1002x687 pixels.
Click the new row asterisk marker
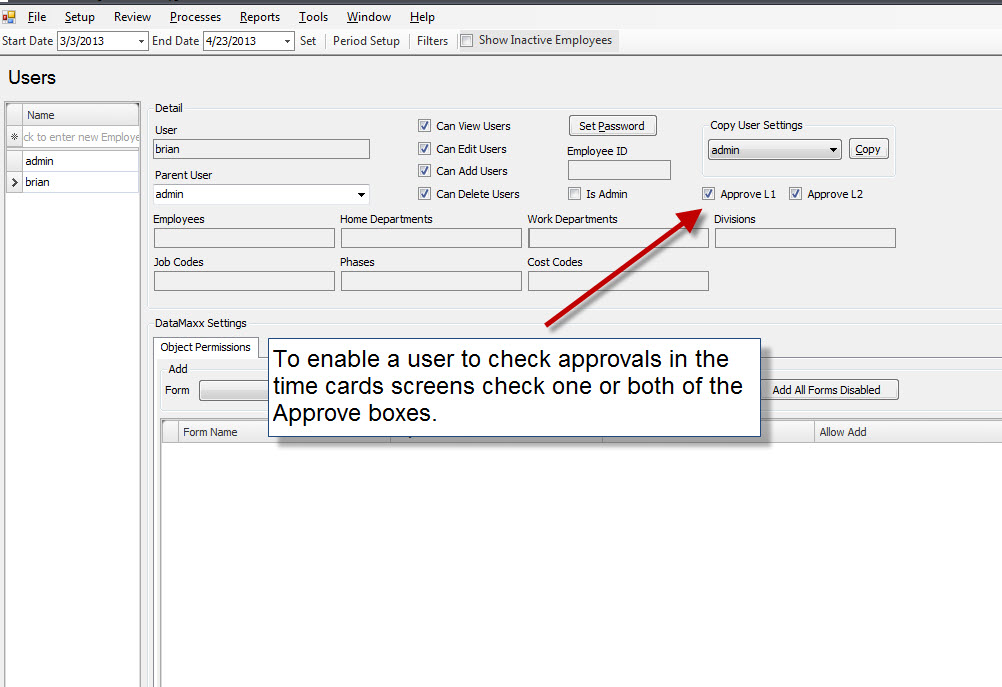click(x=14, y=137)
